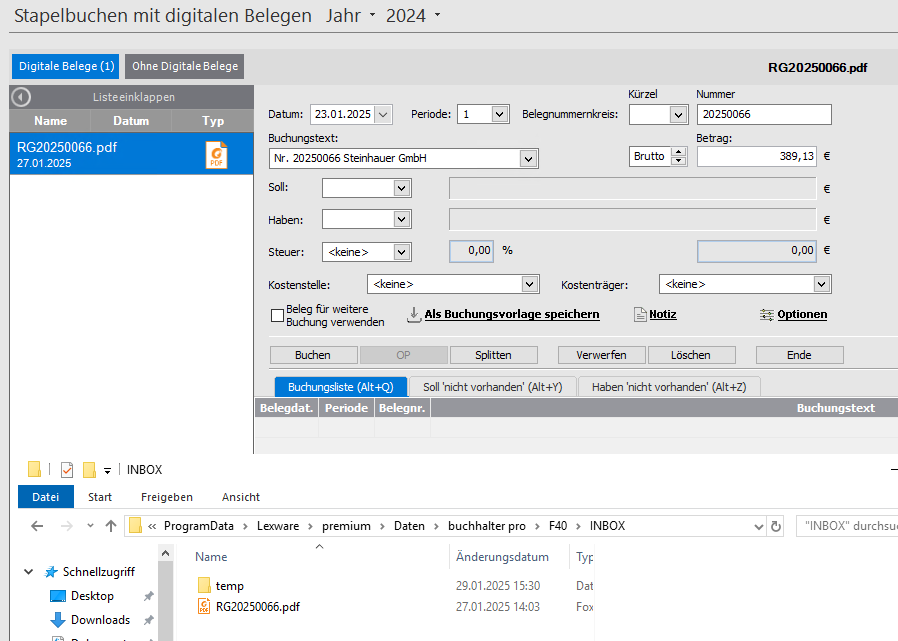Click the Verwerfen button
Image resolution: width=898 pixels, height=641 pixels.
tap(601, 355)
